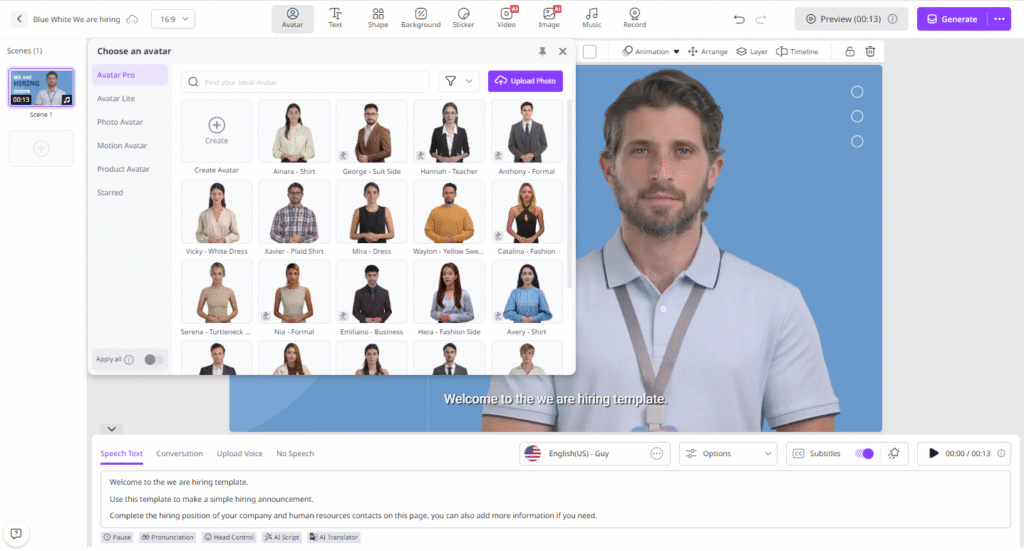Expand the Options dropdown

(x=728, y=453)
